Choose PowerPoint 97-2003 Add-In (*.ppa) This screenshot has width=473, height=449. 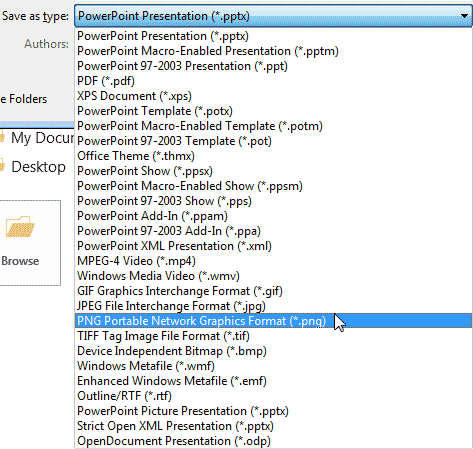click(273, 231)
